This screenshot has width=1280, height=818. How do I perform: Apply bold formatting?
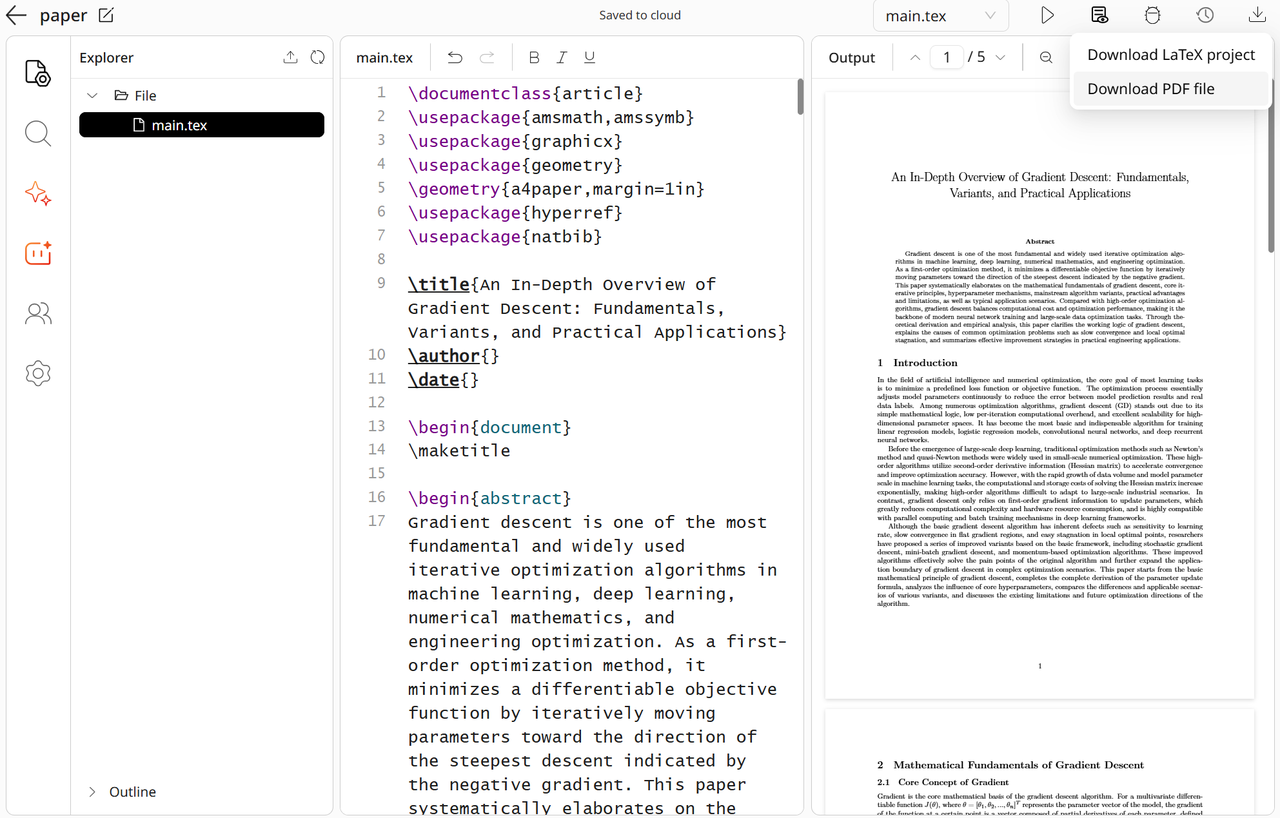pyautogui.click(x=534, y=57)
